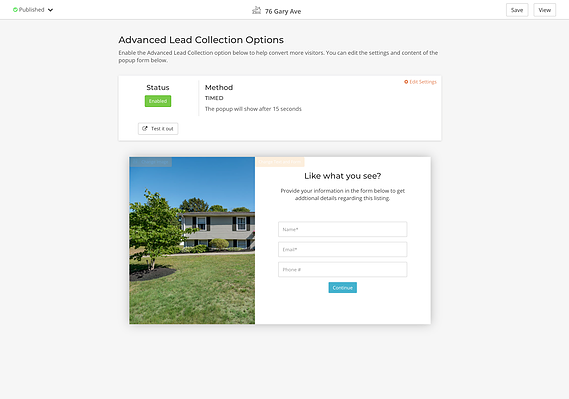Expand the Published status dropdown arrow
The height and width of the screenshot is (399, 569).
(50, 10)
